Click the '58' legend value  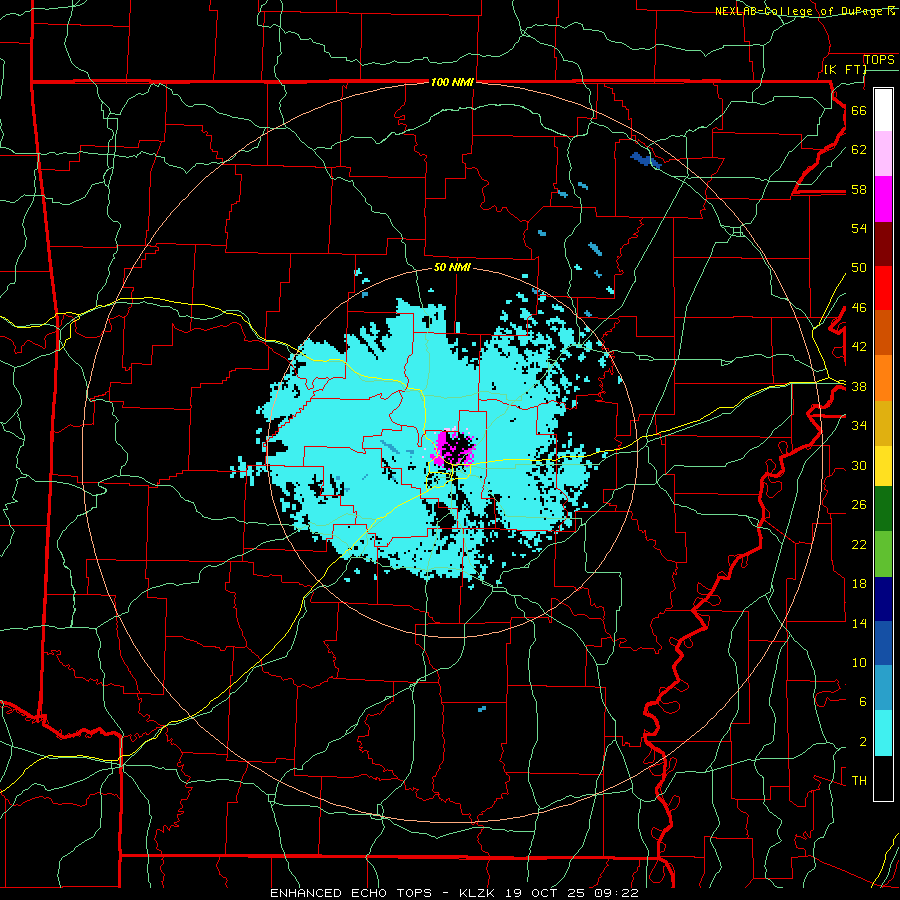(x=859, y=189)
